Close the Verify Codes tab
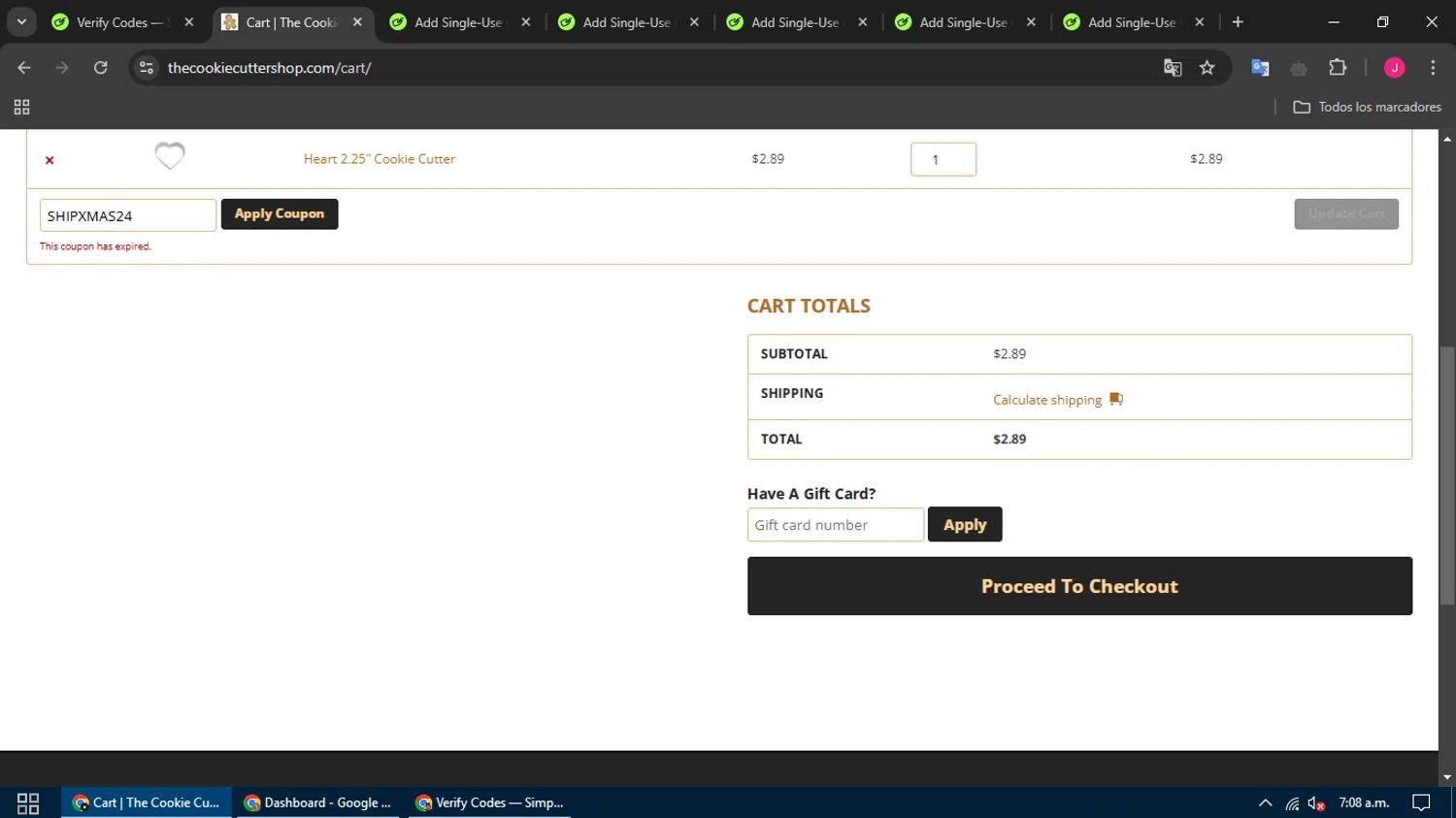This screenshot has height=818, width=1456. click(x=189, y=22)
